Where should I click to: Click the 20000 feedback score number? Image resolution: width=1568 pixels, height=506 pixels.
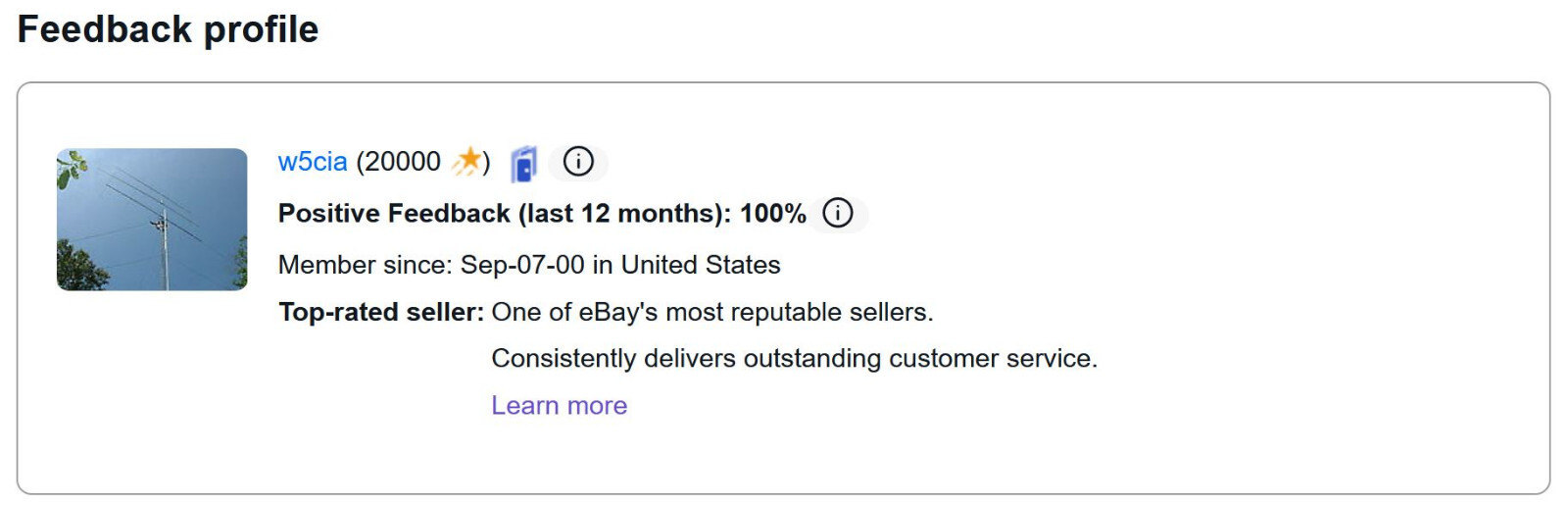point(403,162)
